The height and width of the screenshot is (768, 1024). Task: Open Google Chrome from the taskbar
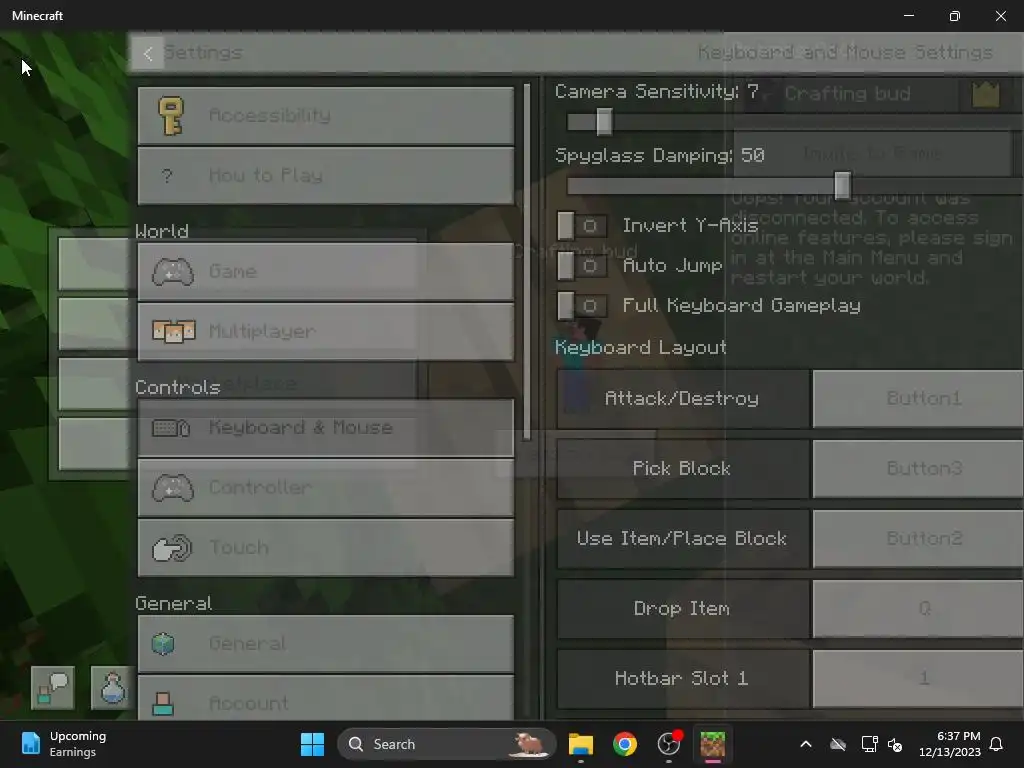(625, 744)
